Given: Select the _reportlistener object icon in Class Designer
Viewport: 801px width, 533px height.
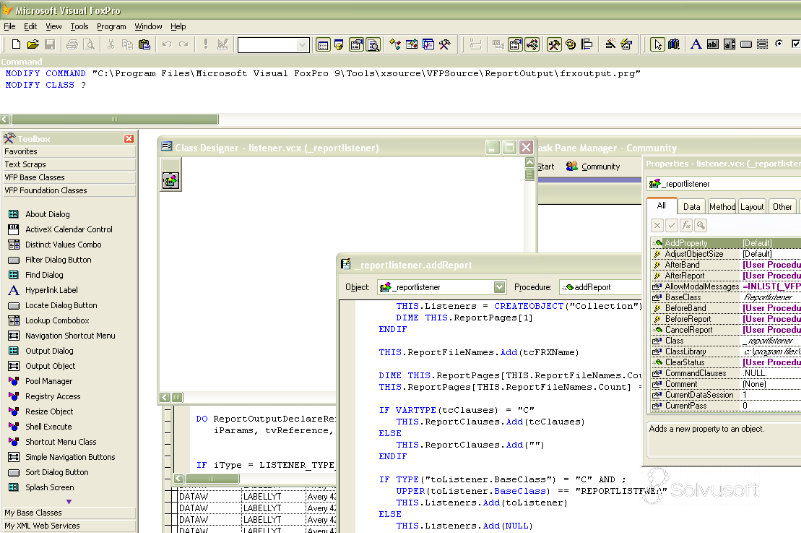Looking at the screenshot, I should point(171,180).
